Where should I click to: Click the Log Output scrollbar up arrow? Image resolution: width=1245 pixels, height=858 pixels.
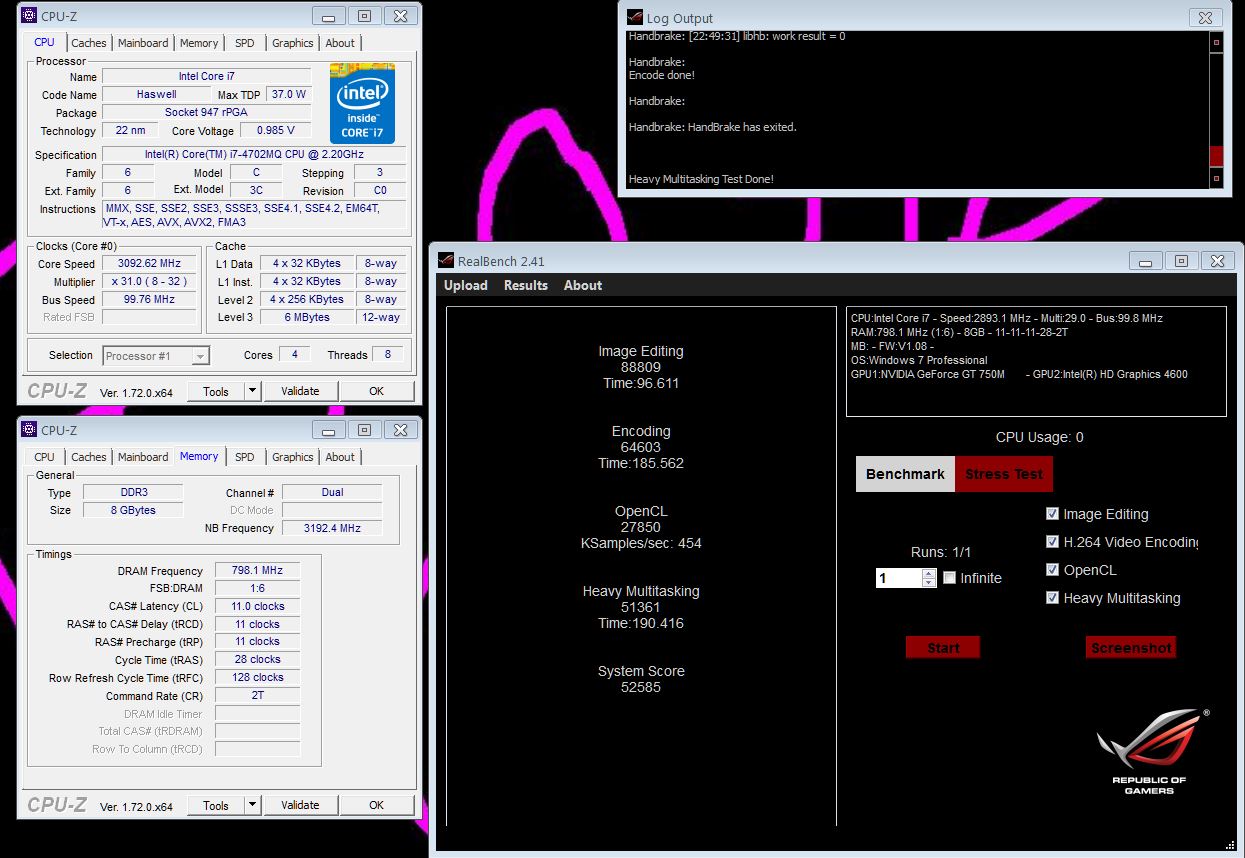[x=1217, y=42]
